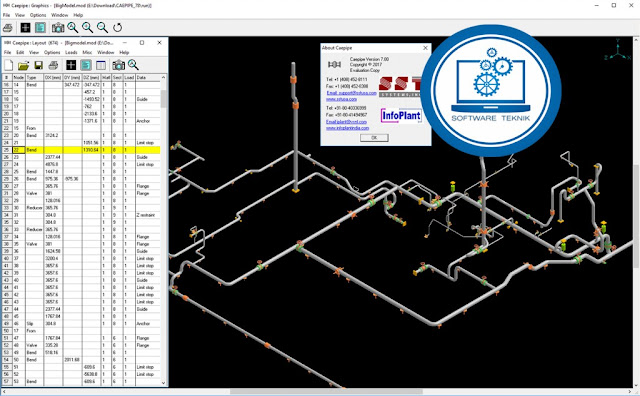This screenshot has width=640, height=396.
Task: Close the About Caepipe dialog
Action: (x=425, y=48)
